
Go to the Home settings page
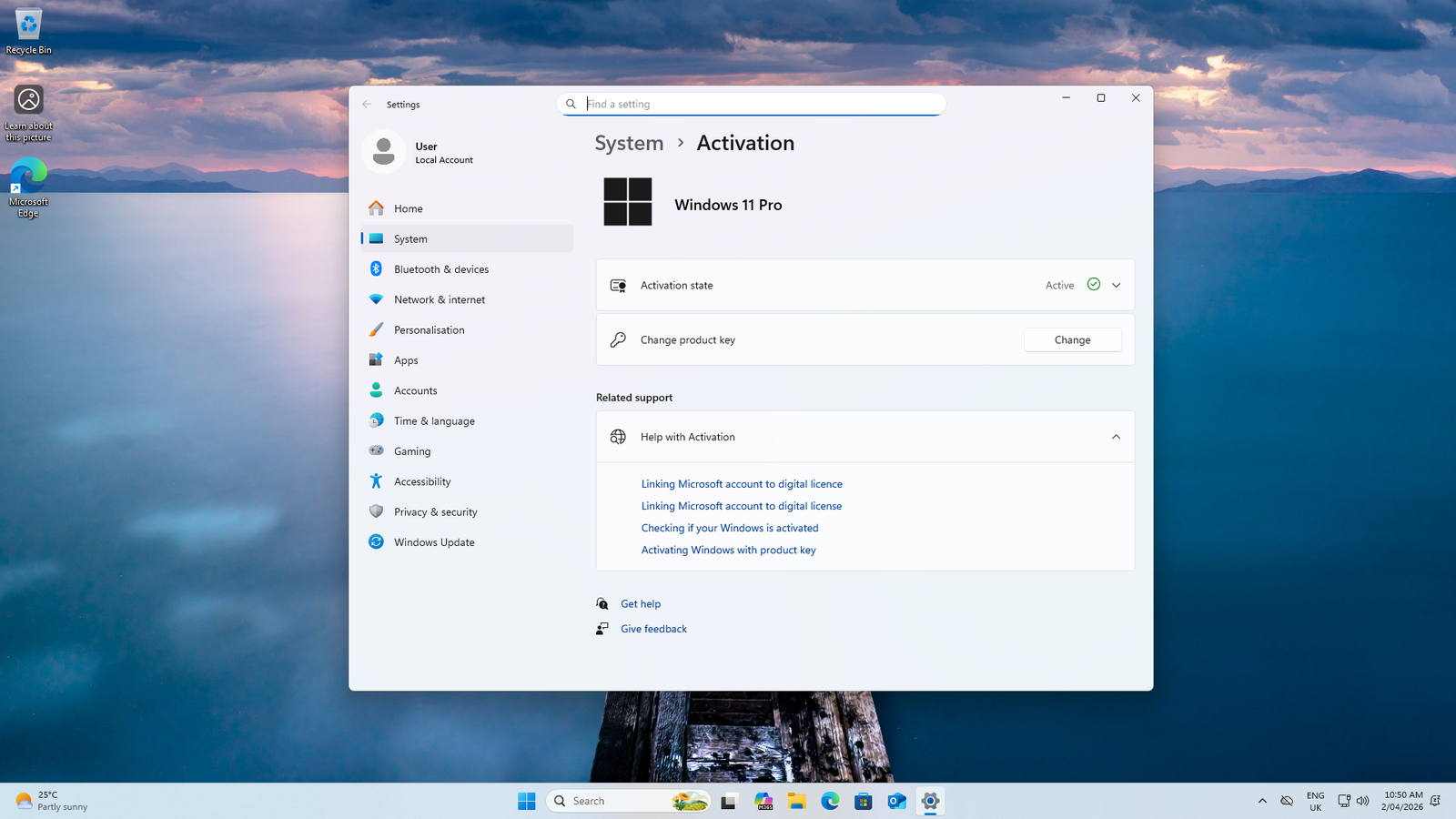tap(408, 208)
